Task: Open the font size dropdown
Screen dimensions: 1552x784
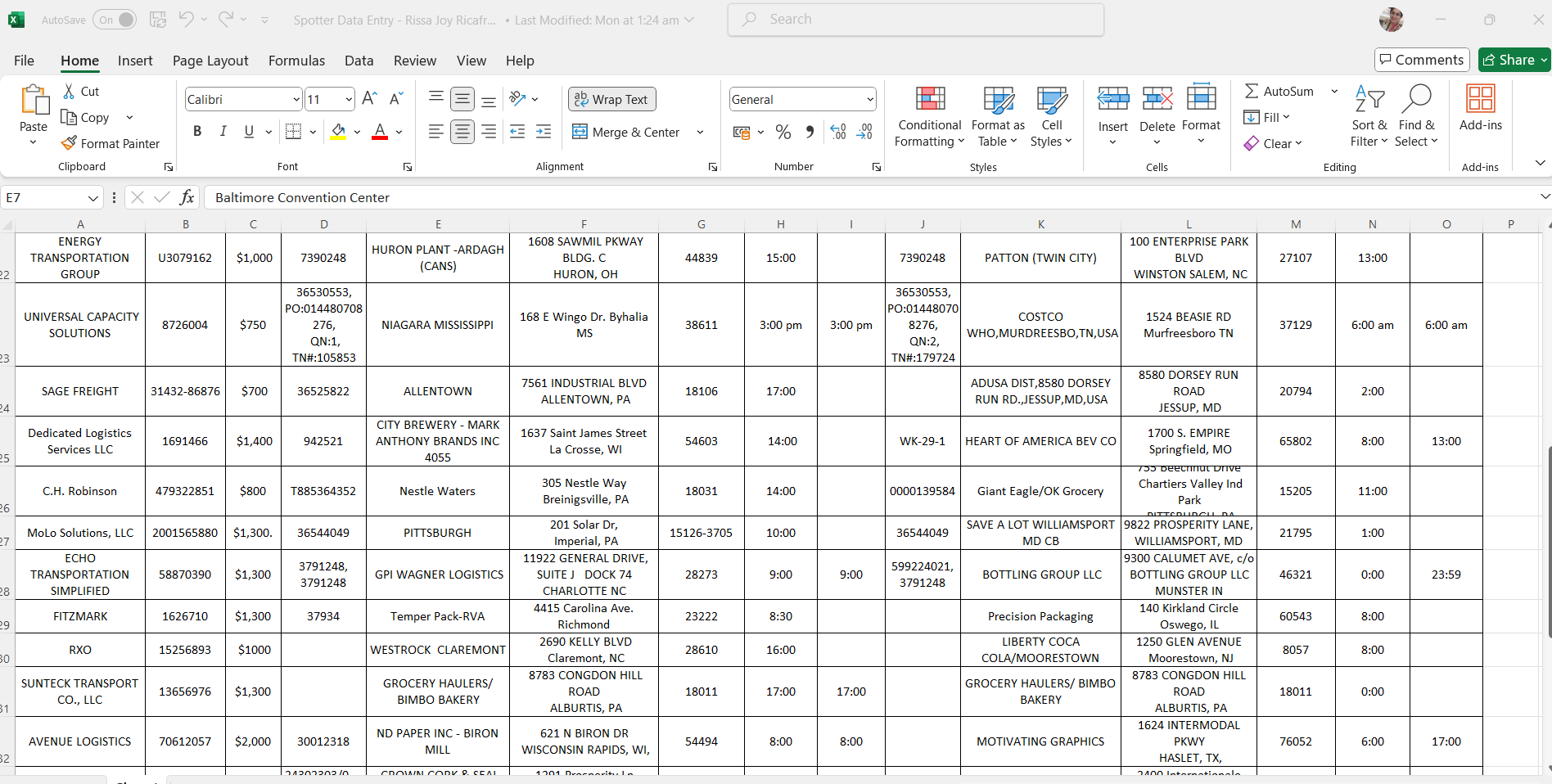Action: 349,99
